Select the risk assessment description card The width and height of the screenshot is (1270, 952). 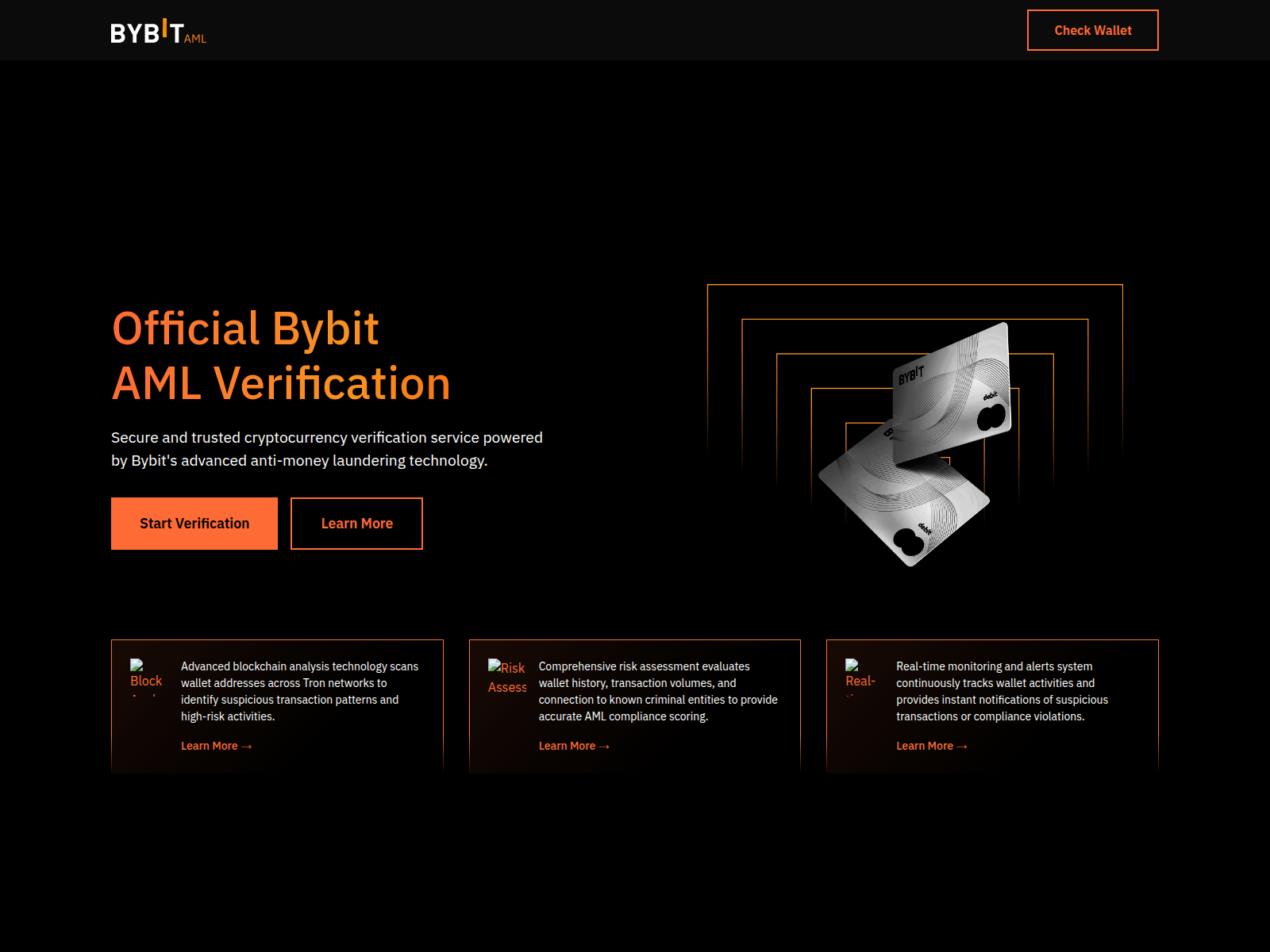tap(635, 706)
